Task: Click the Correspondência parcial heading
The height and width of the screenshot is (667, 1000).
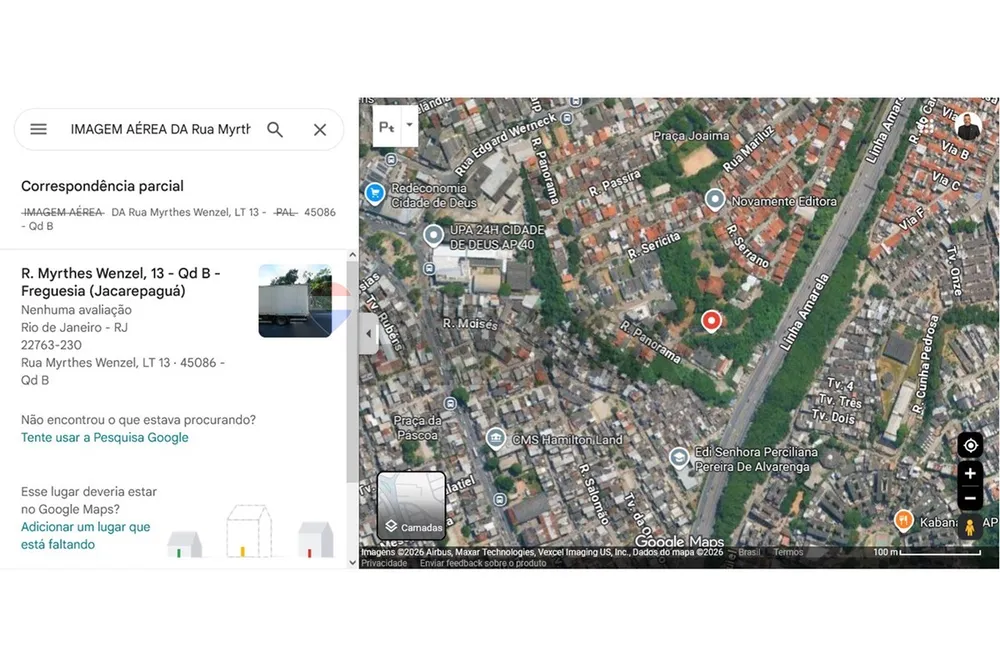Action: [x=102, y=186]
